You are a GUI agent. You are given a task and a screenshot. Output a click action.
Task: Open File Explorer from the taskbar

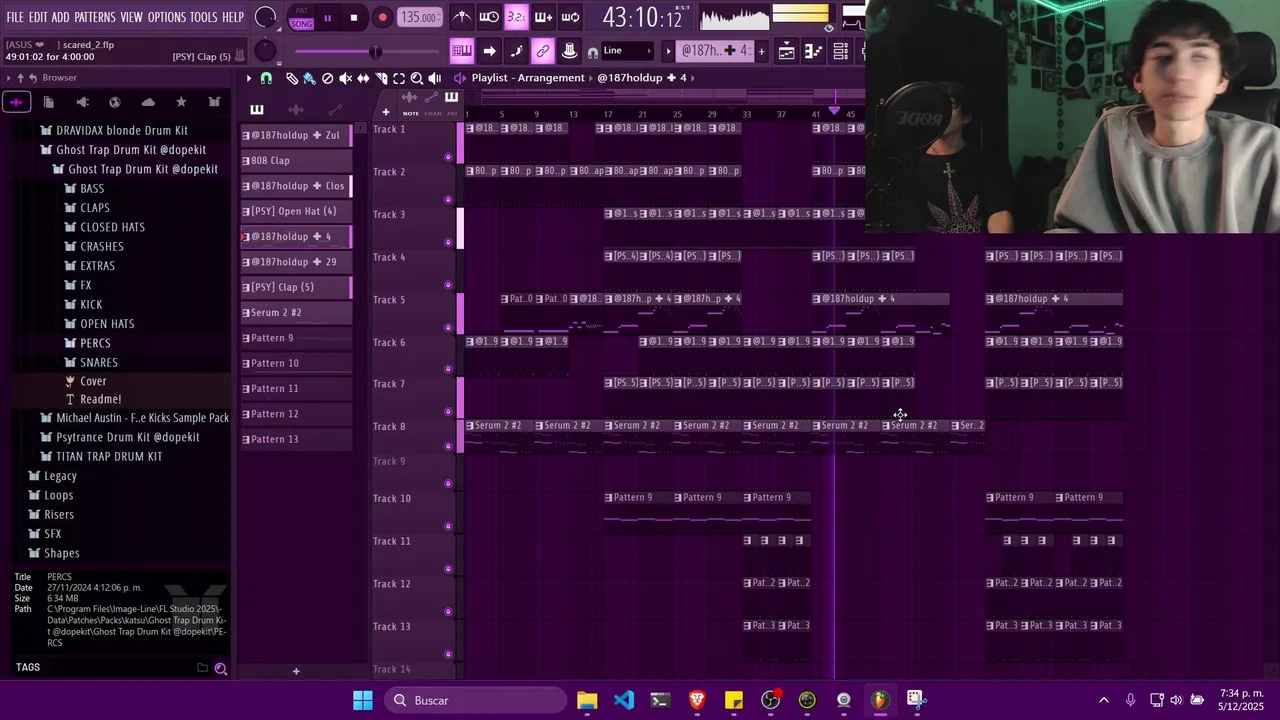coord(587,700)
